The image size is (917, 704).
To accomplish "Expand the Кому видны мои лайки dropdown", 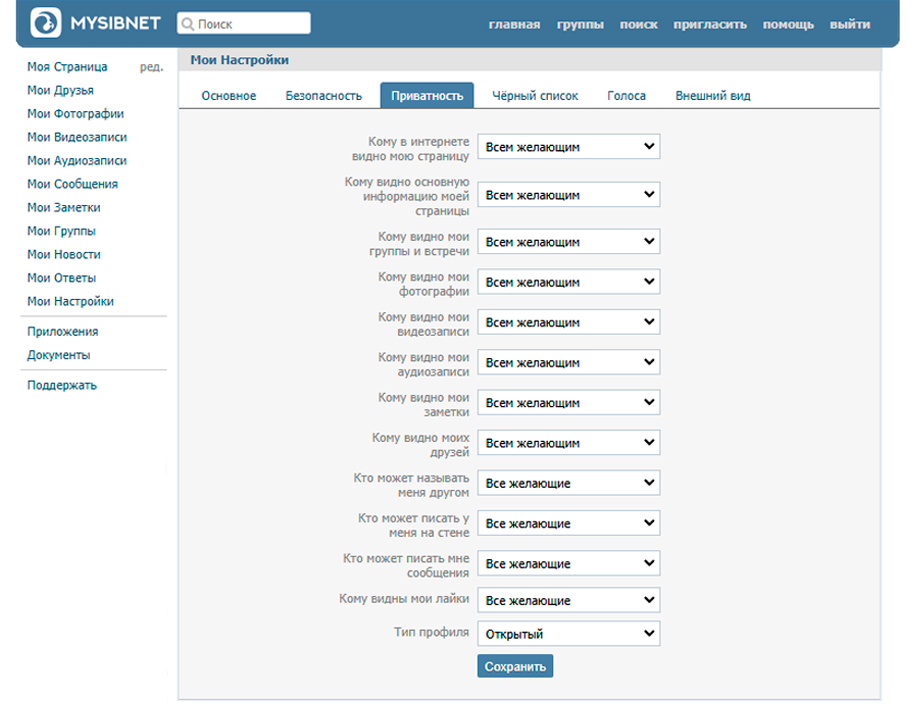I will [568, 600].
